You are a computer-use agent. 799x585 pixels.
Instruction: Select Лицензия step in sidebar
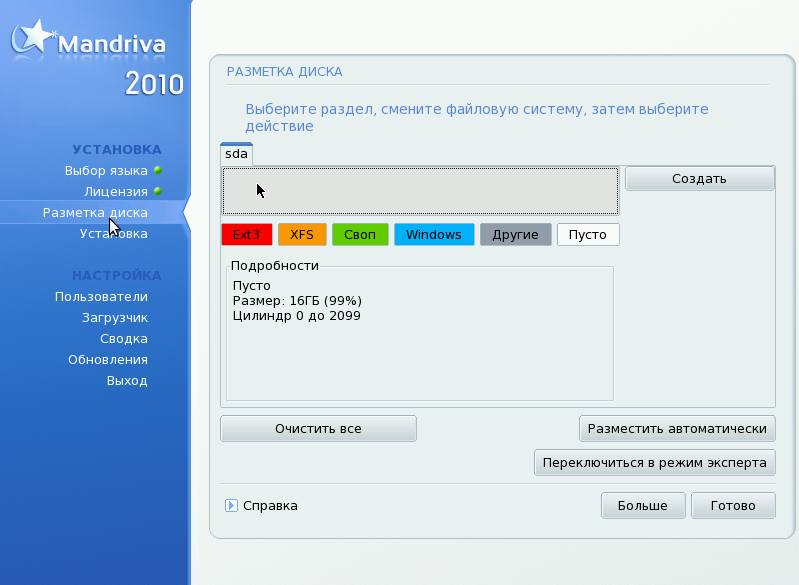pyautogui.click(x=116, y=192)
